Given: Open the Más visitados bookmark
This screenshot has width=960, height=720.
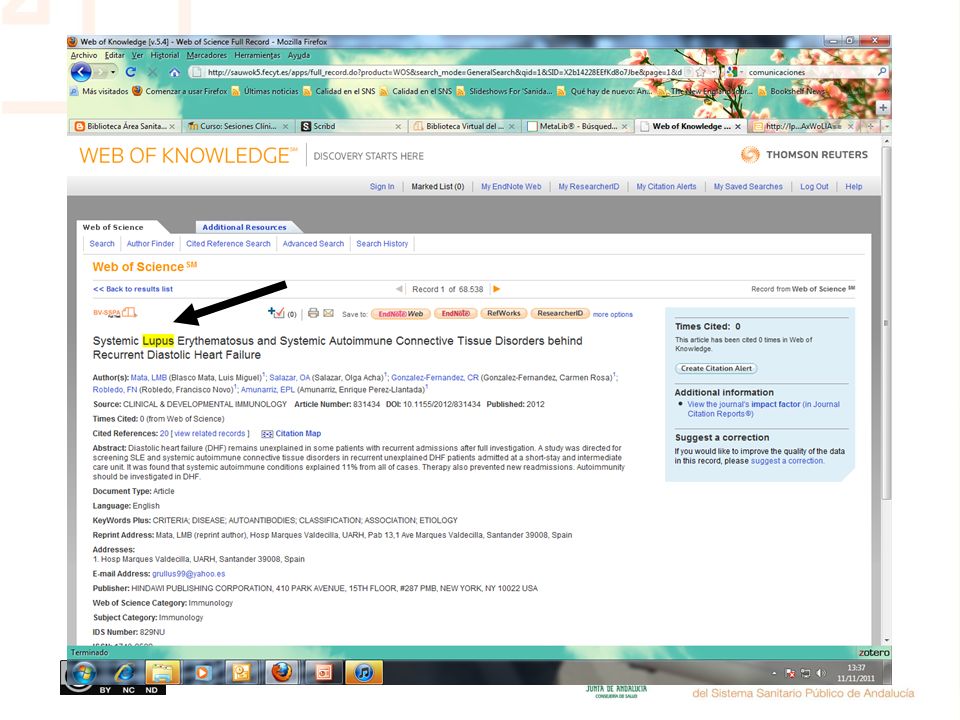Looking at the screenshot, I should coord(99,91).
